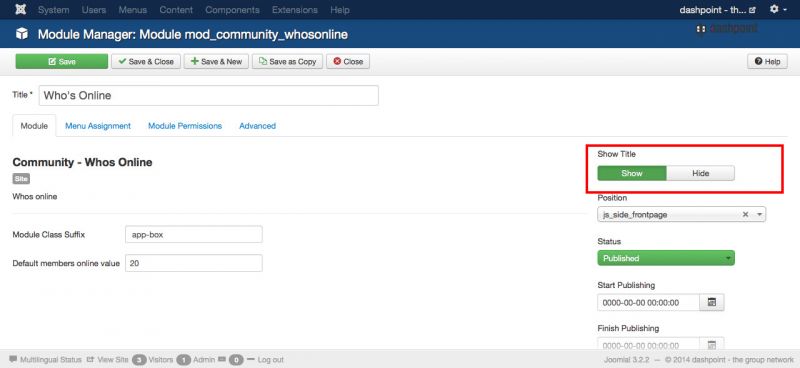Screen dimensions: 800x368
Task: Set Show Title to Show
Action: (x=632, y=174)
